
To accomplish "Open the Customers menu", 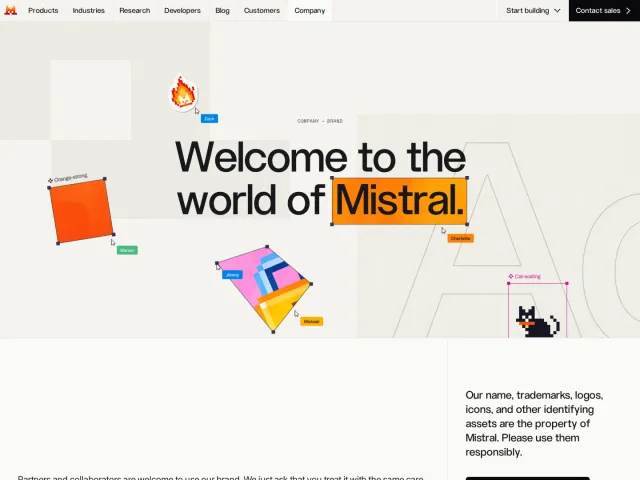I will click(x=262, y=11).
